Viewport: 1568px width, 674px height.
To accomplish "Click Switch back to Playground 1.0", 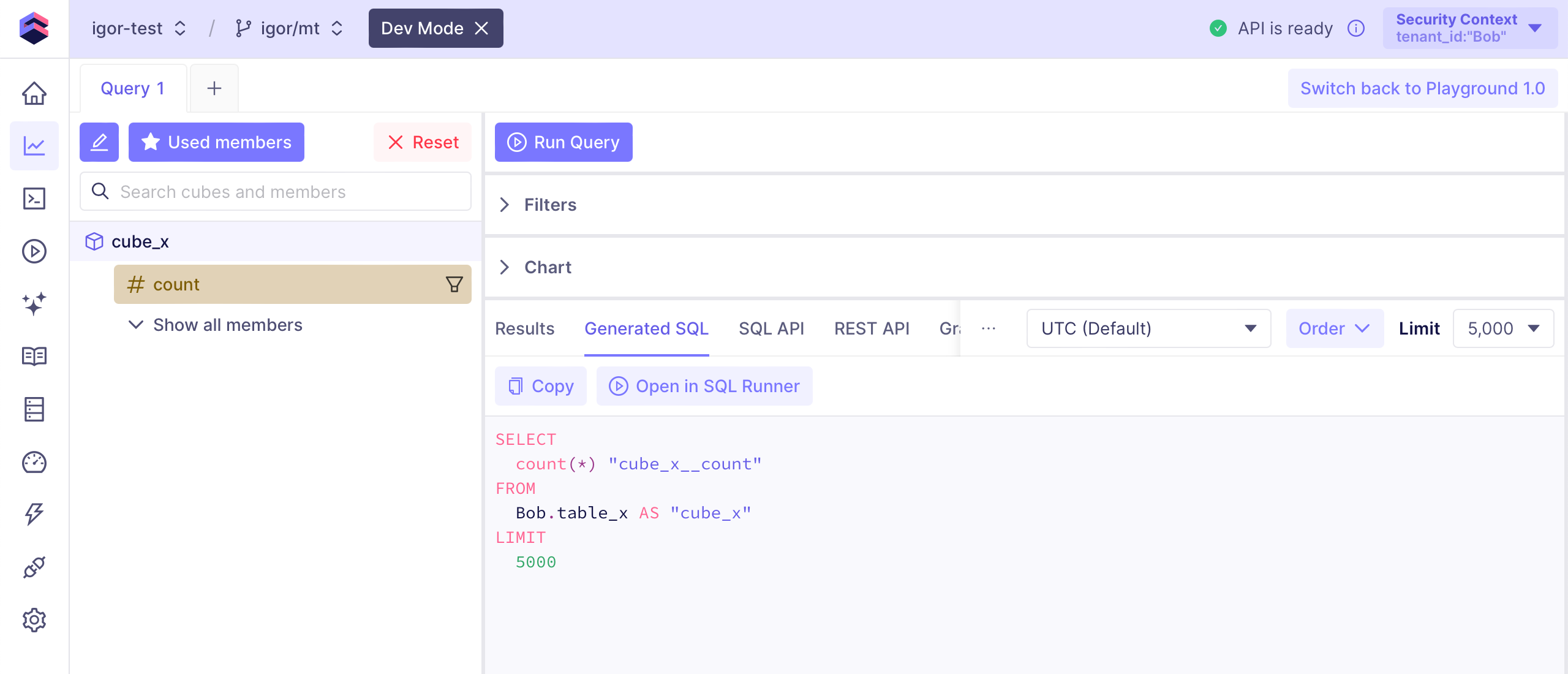I will 1422,88.
